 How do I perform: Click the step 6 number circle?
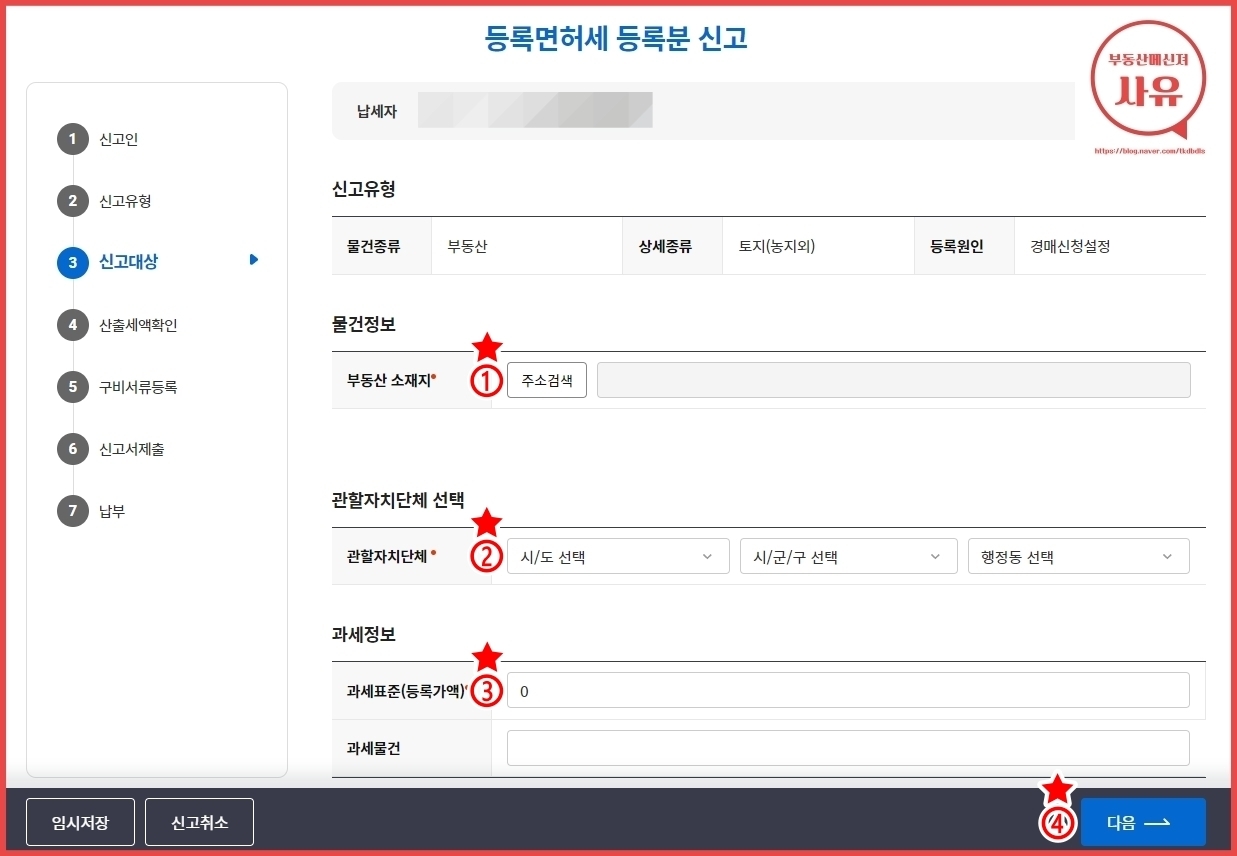tap(73, 449)
